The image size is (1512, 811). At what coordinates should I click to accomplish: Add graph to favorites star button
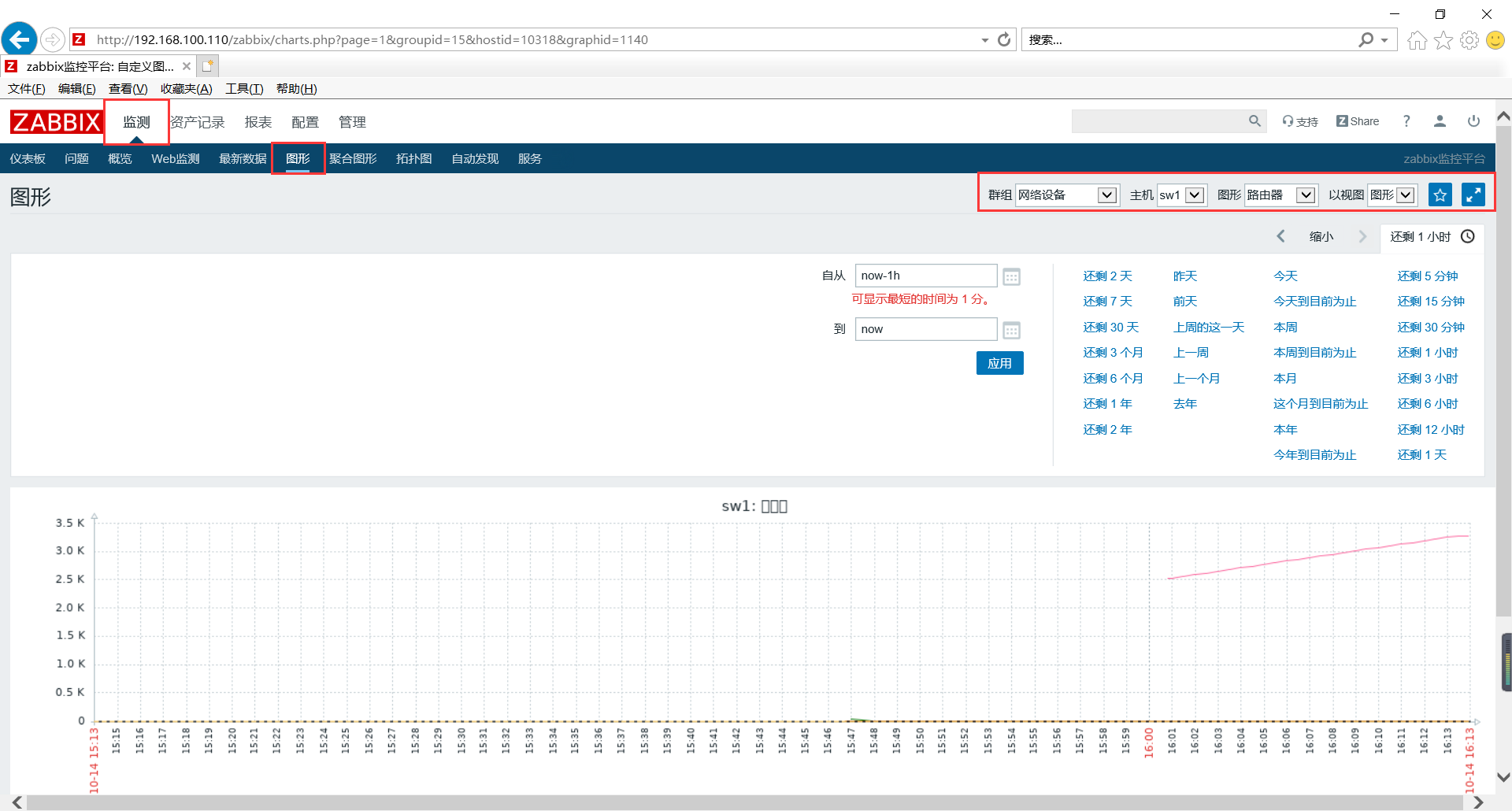[1440, 194]
